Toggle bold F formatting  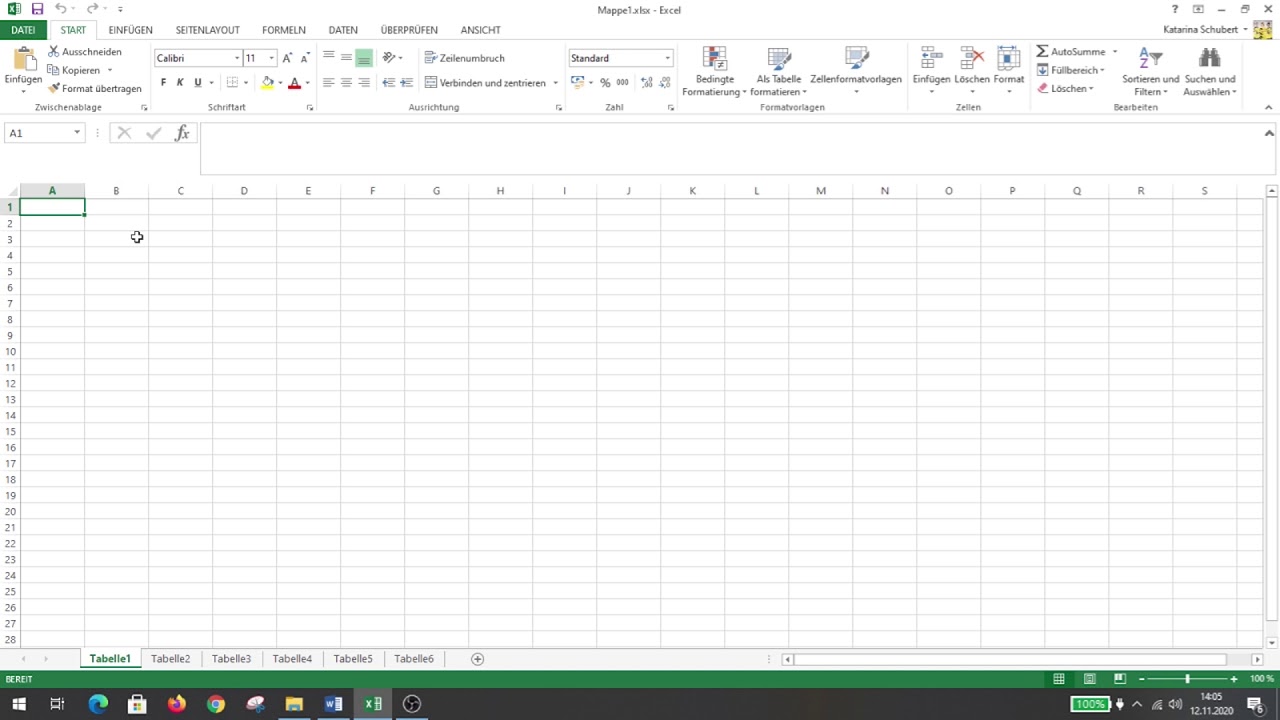pyautogui.click(x=164, y=83)
